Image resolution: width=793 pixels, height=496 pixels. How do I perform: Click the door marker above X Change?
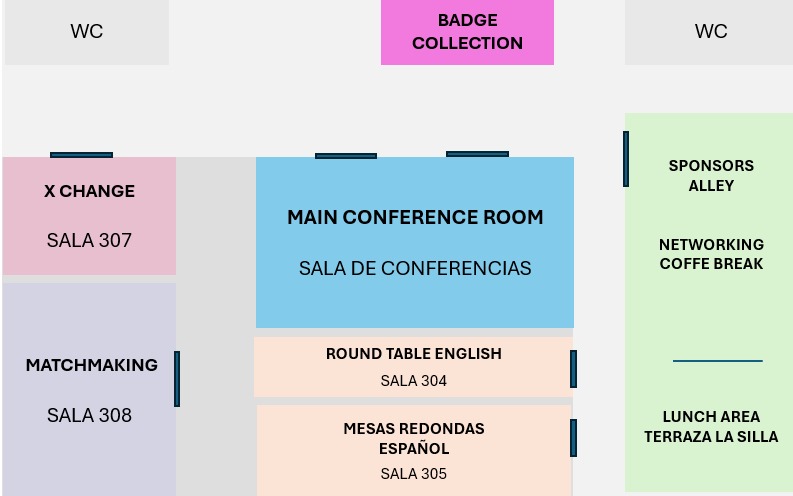pyautogui.click(x=81, y=155)
